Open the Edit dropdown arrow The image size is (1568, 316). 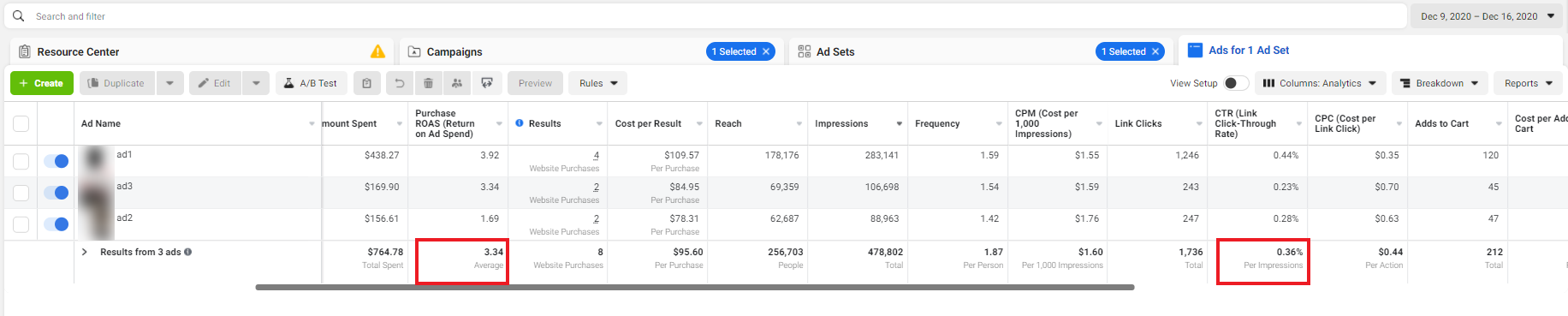pos(256,83)
